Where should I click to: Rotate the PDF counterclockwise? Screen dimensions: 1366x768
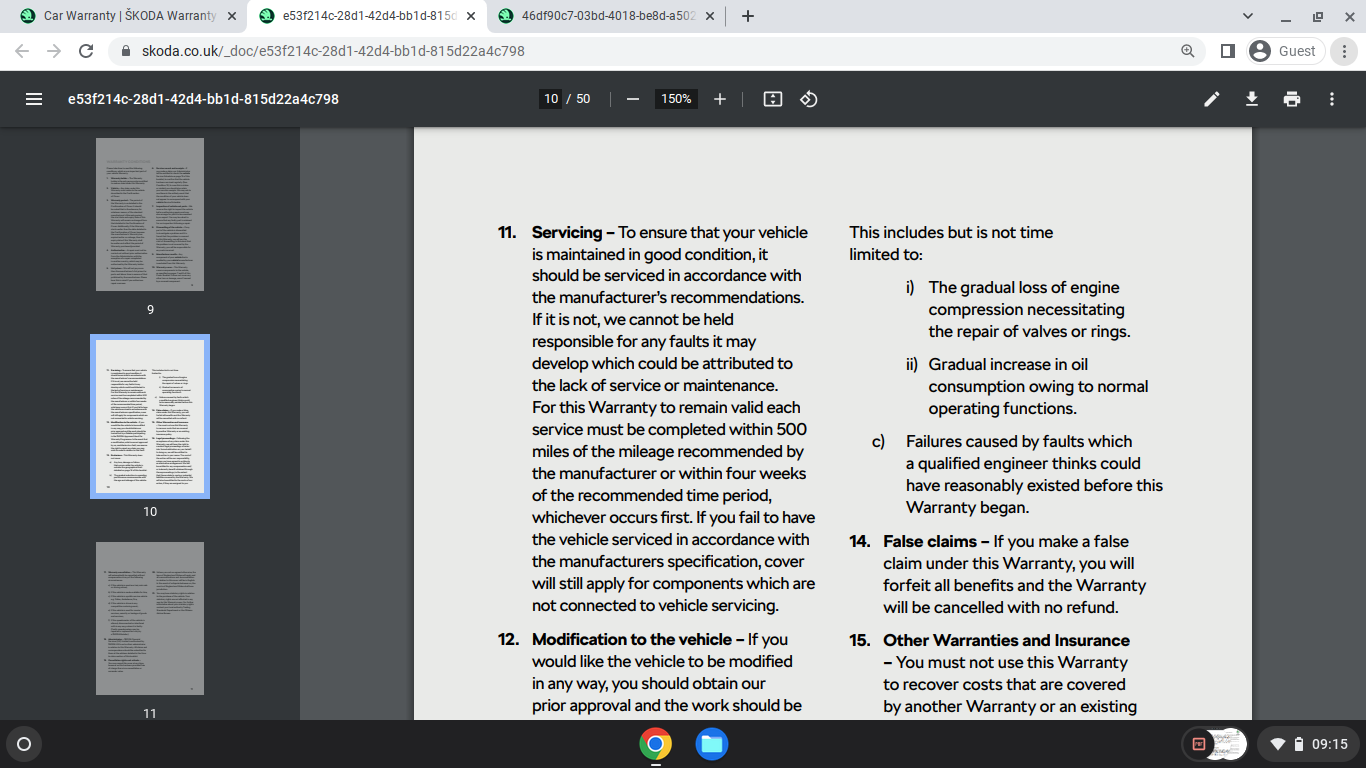click(x=810, y=99)
